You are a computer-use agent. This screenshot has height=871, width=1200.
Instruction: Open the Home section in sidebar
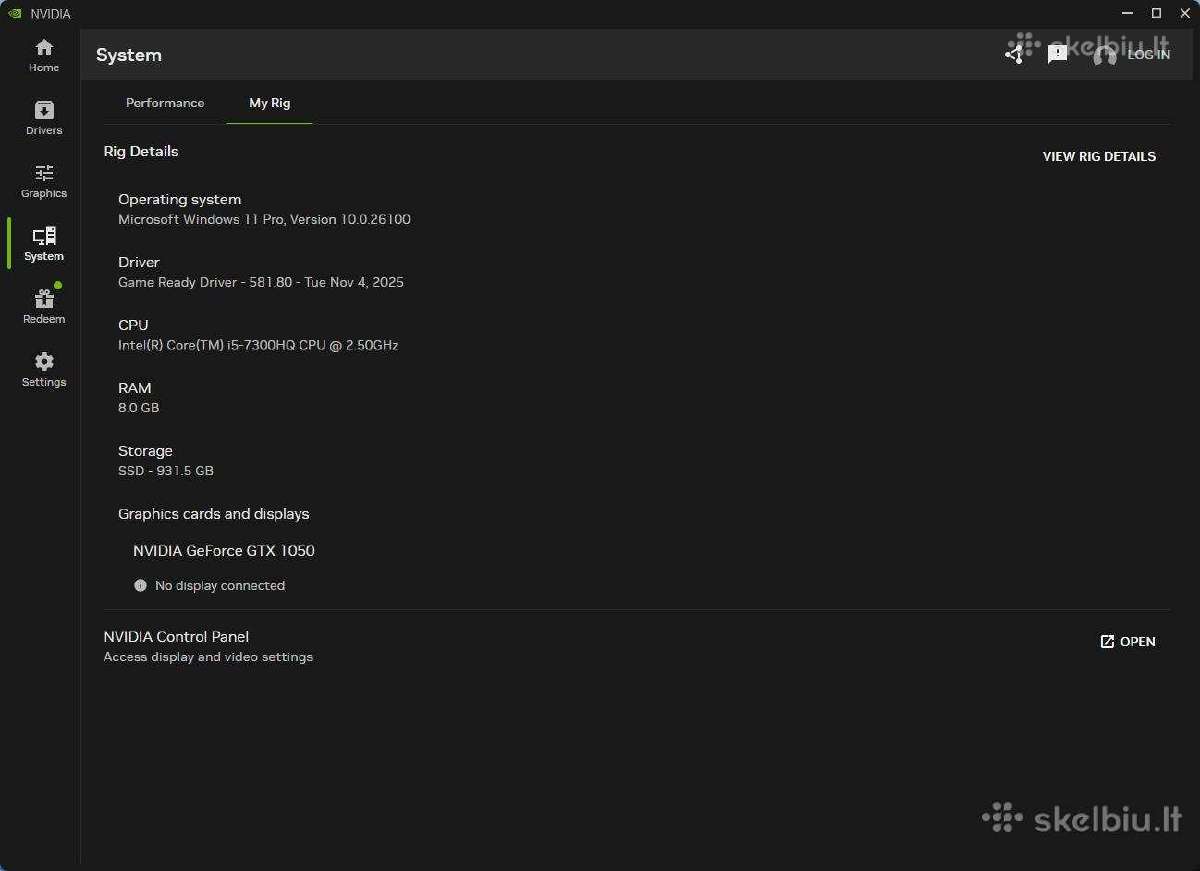click(44, 55)
